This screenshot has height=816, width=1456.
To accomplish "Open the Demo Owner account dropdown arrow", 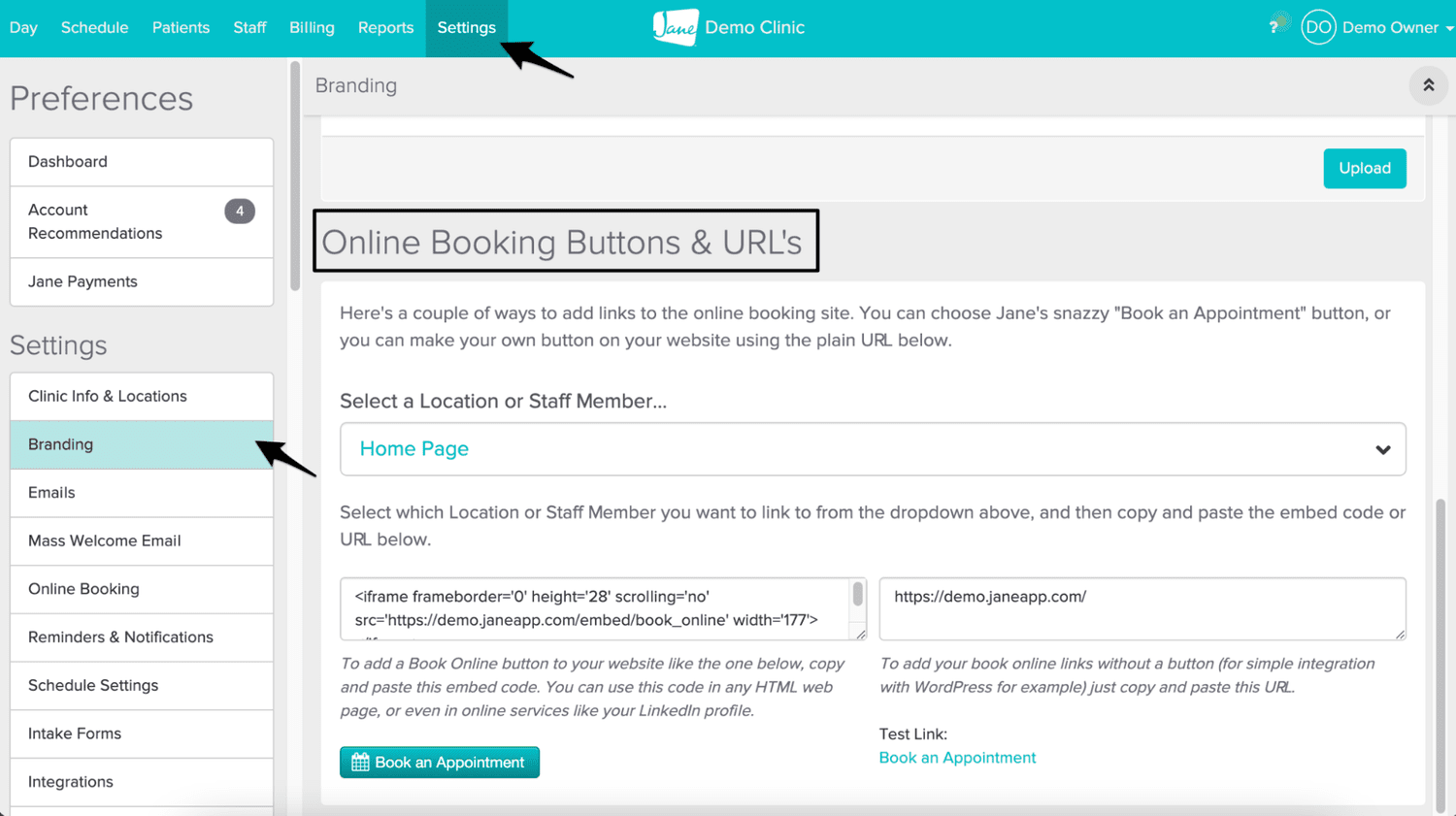I will [1448, 27].
